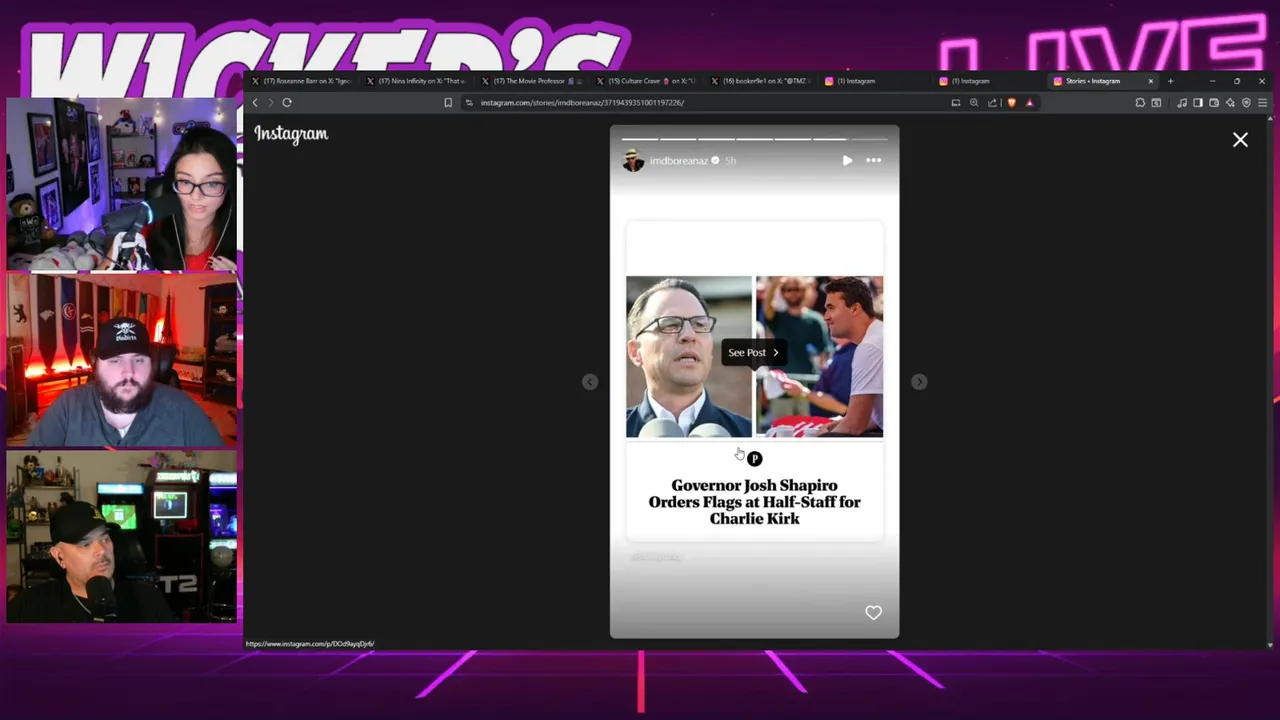Open the imdboreanaz username link
The width and height of the screenshot is (1280, 720).
tap(678, 161)
